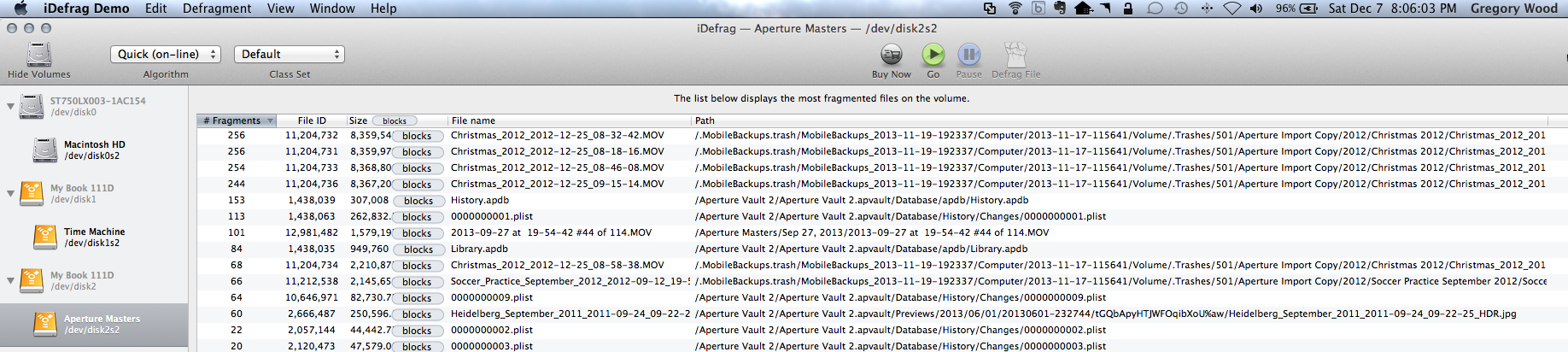Open the Class Set dropdown showing Default
The height and width of the screenshot is (352, 1568).
[x=290, y=54]
